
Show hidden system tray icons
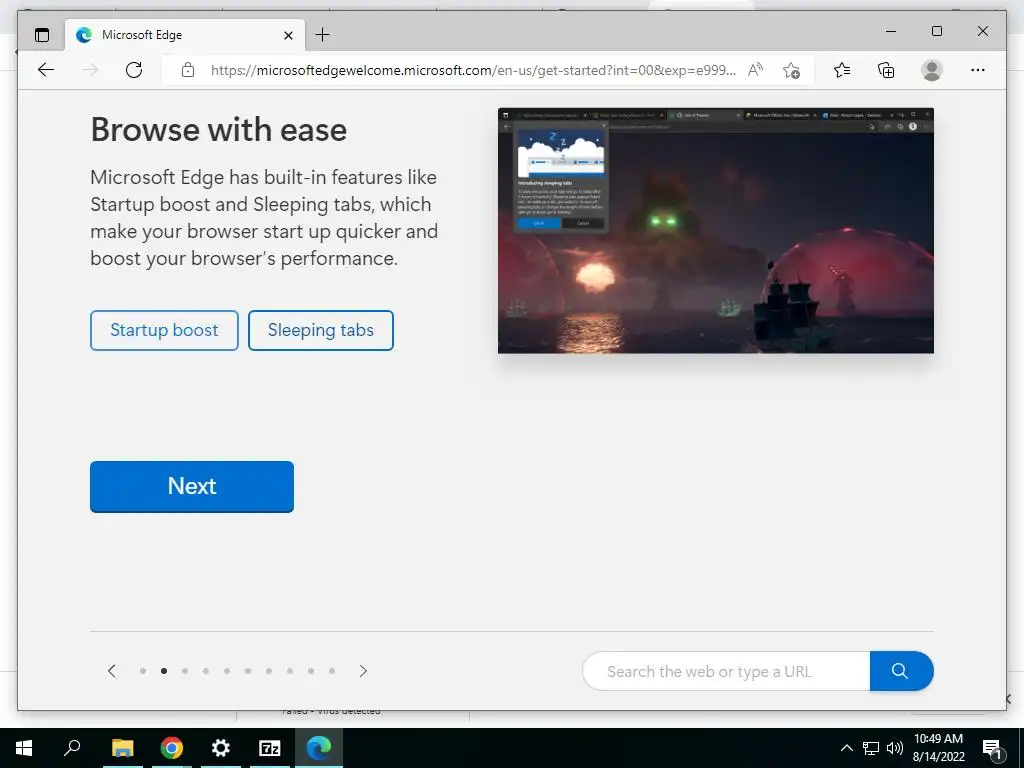click(846, 748)
